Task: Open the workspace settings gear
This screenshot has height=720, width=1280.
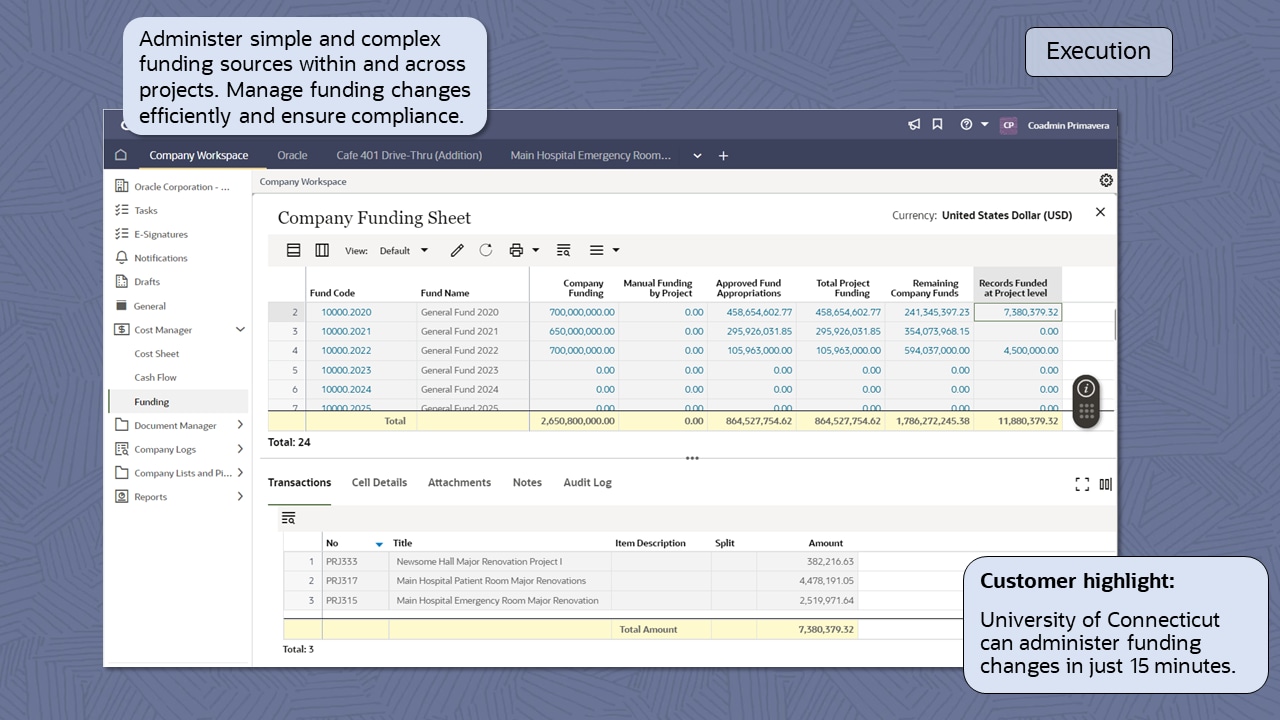Action: 1106,181
